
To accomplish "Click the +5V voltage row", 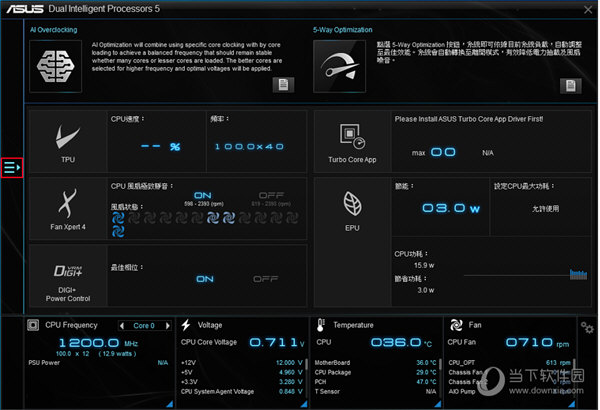I will pyautogui.click(x=242, y=372).
